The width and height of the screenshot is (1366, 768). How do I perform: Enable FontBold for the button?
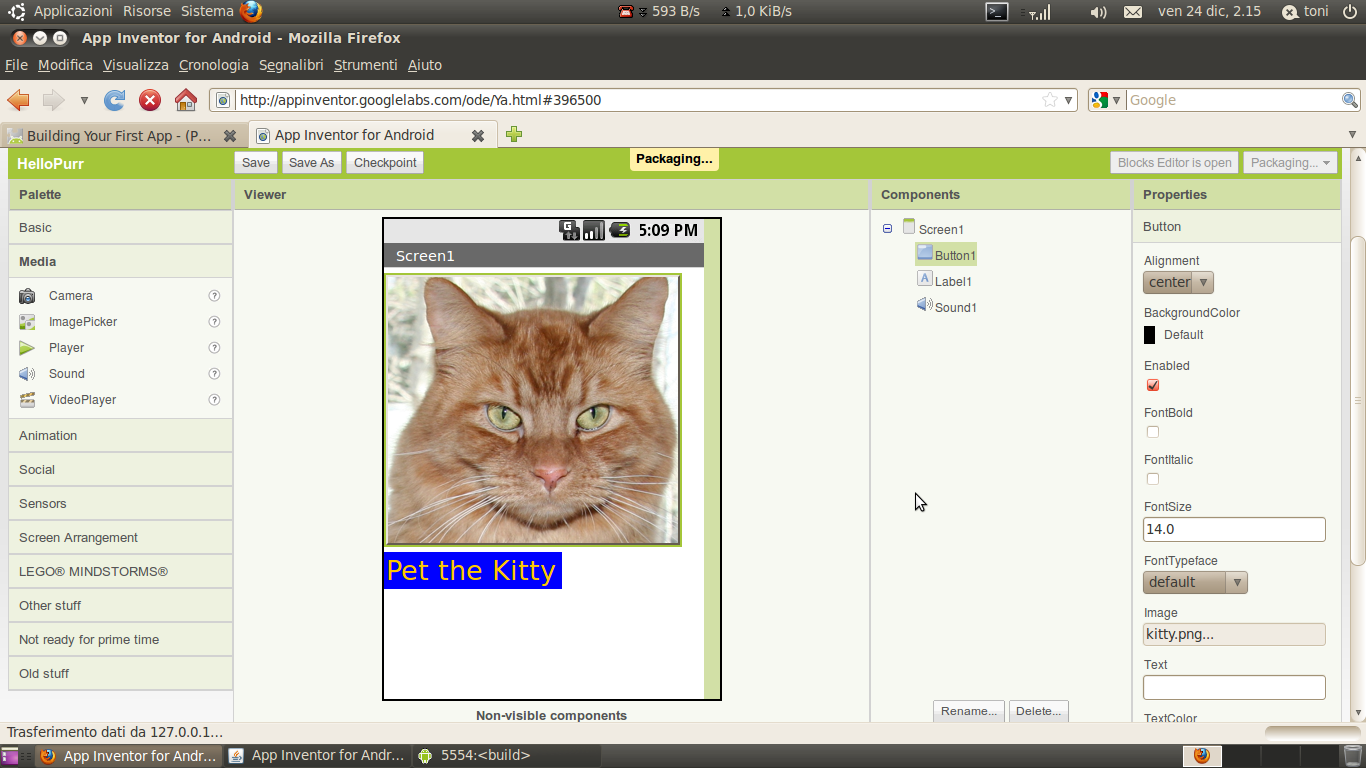[x=1152, y=431]
